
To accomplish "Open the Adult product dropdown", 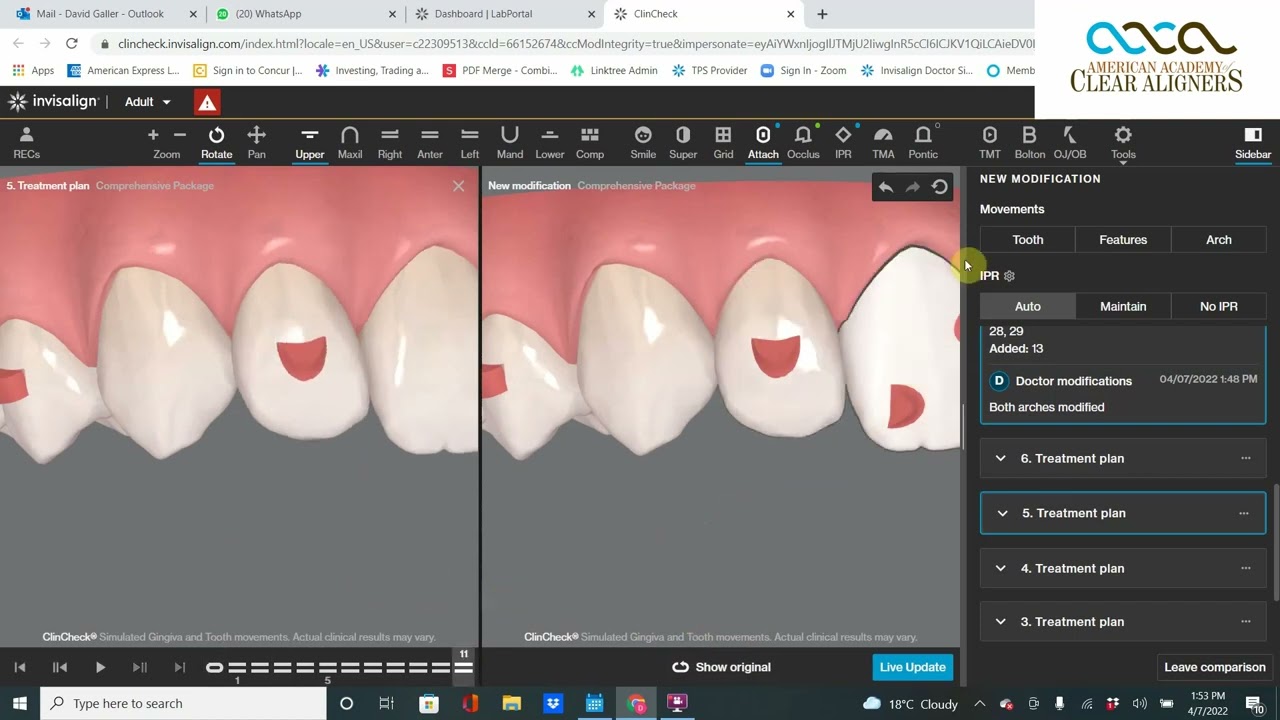I will point(148,102).
